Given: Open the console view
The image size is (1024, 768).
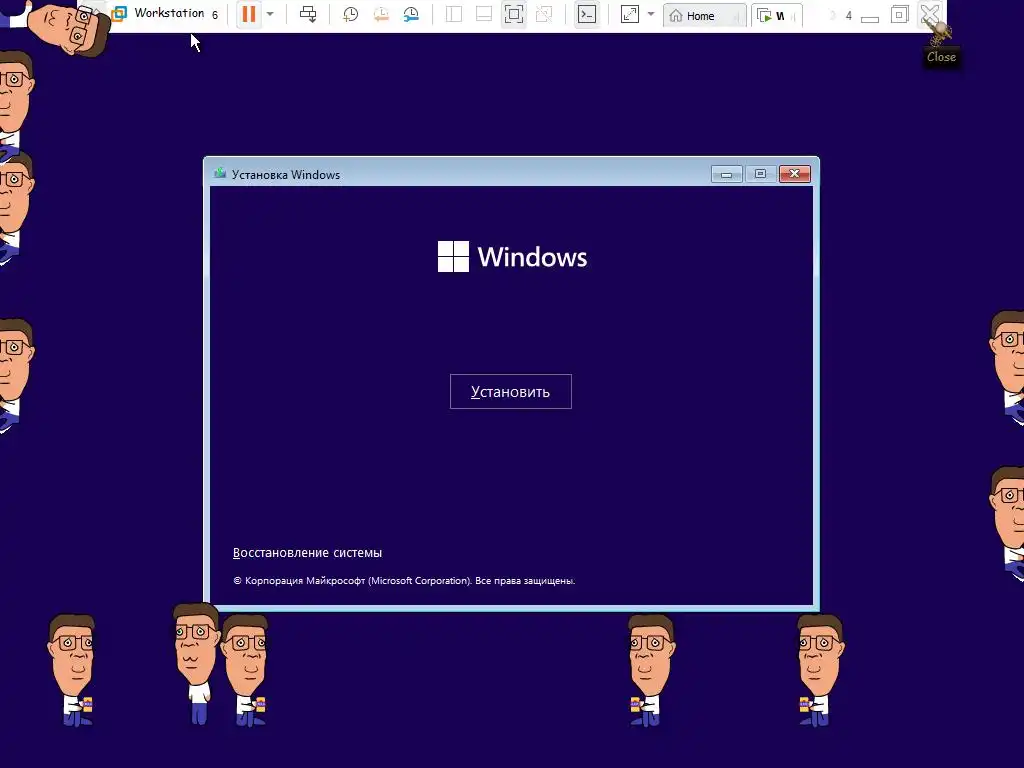Looking at the screenshot, I should click(x=586, y=14).
